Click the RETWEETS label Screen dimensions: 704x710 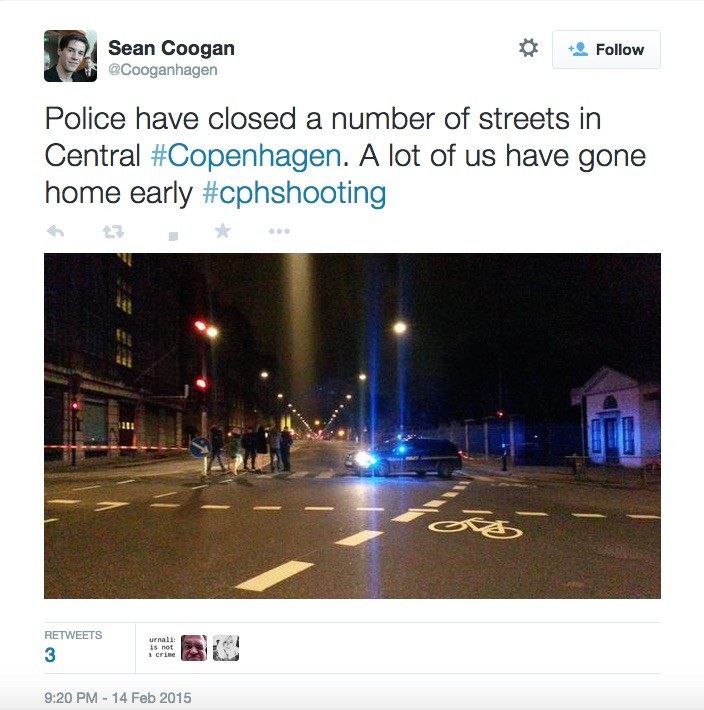coord(73,635)
